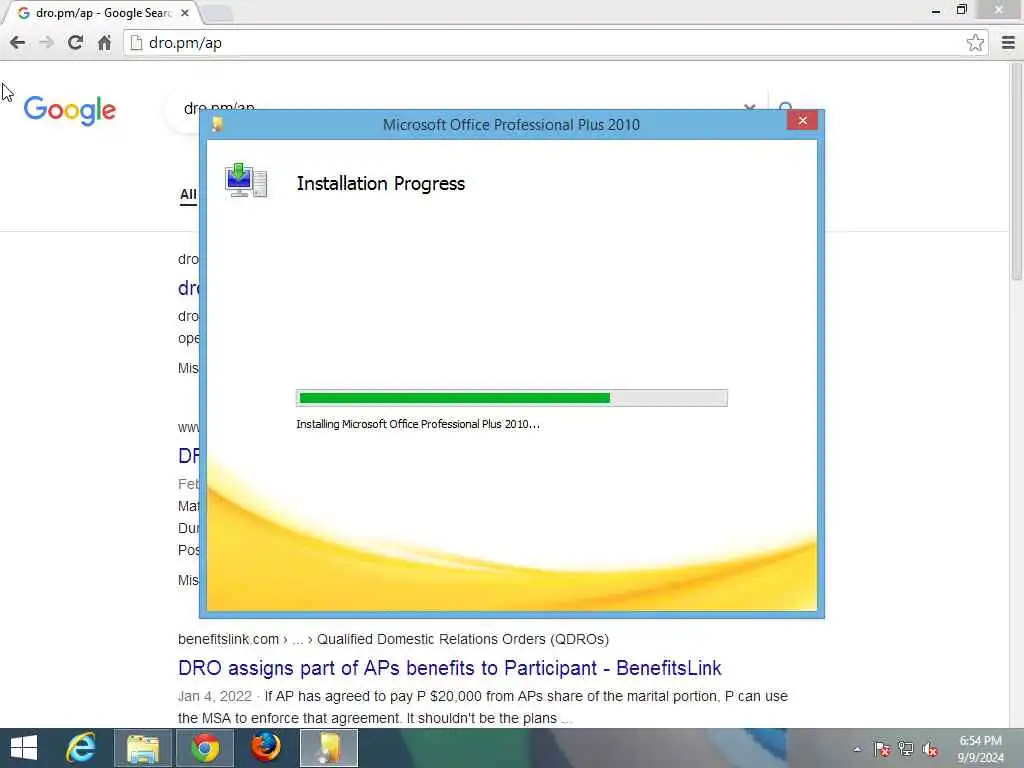The image size is (1024, 768).
Task: Click the benefitslink.com breadcrumb URL
Action: 393,639
